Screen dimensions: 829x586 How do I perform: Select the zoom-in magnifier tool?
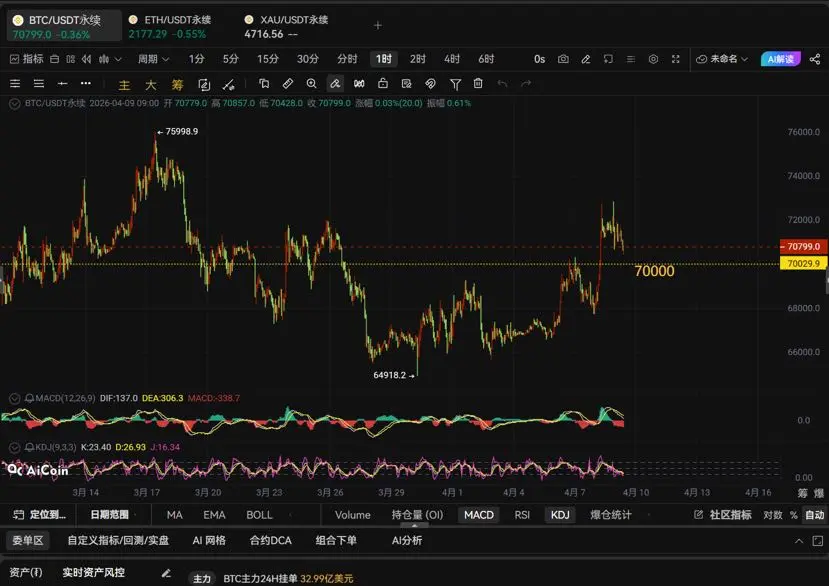(x=311, y=84)
